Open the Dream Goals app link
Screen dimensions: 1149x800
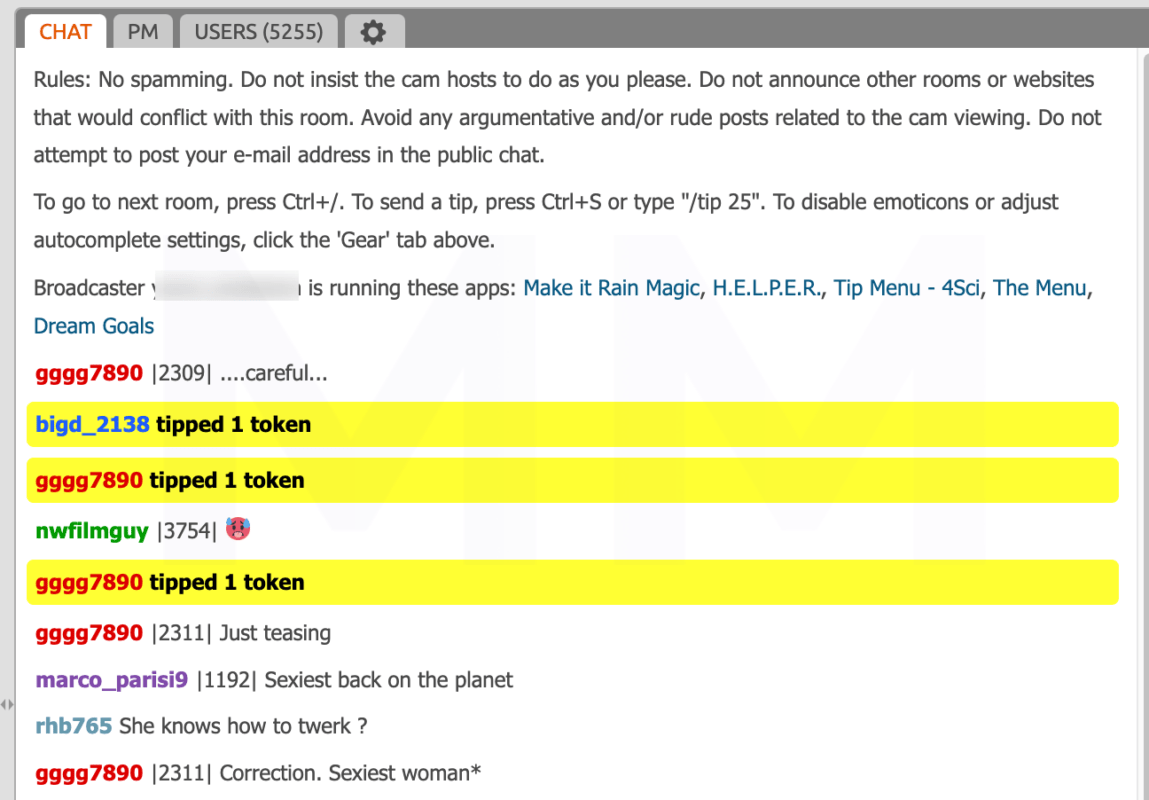[94, 326]
